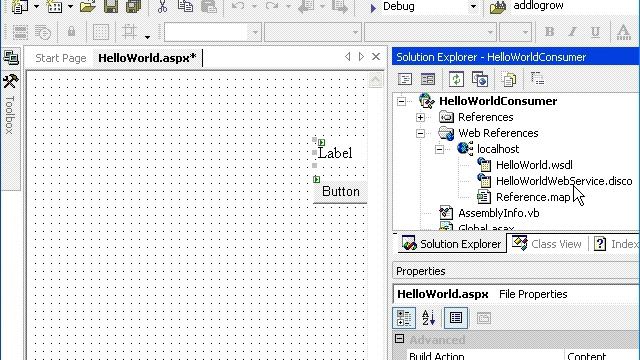Screen dimensions: 640x360
Task: Select the HelloWorld.aspx* document tab
Action: click(147, 58)
